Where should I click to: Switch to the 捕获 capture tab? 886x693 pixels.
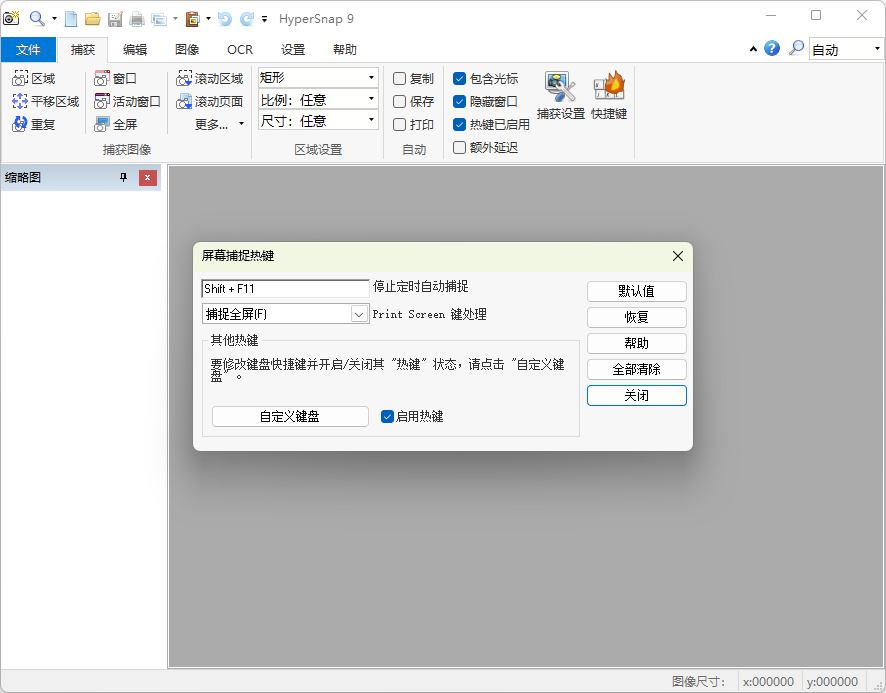[x=82, y=49]
